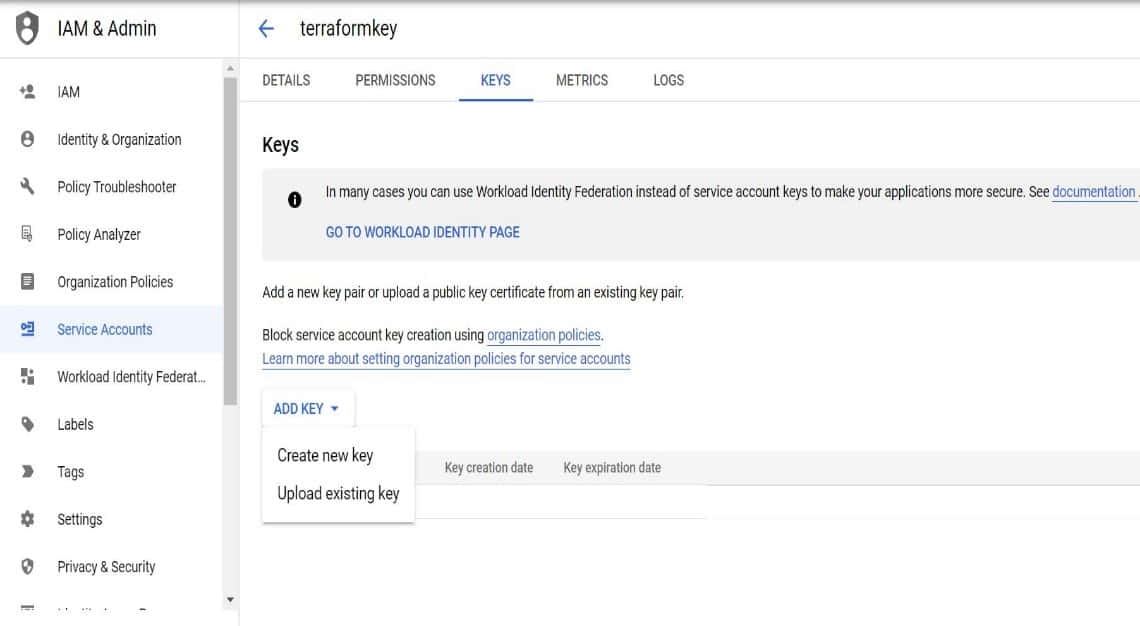Viewport: 1140px width, 626px height.
Task: Click the IAM & Admin shield logo
Action: 27,28
